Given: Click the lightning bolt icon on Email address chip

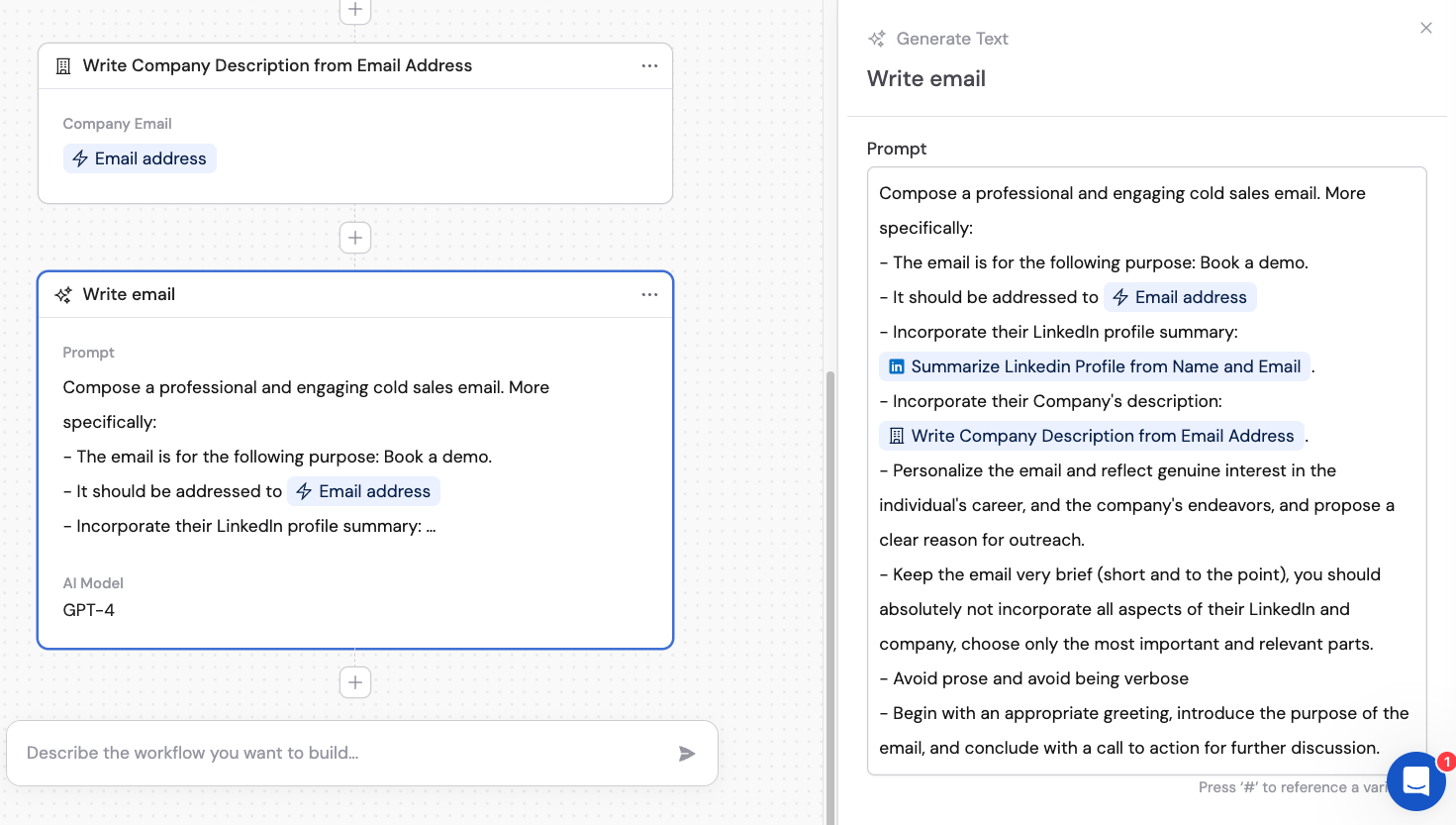Looking at the screenshot, I should coord(80,158).
